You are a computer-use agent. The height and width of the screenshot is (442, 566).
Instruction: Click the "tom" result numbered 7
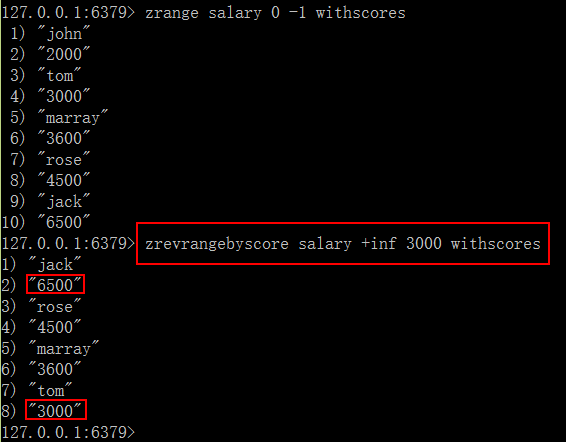point(51,390)
